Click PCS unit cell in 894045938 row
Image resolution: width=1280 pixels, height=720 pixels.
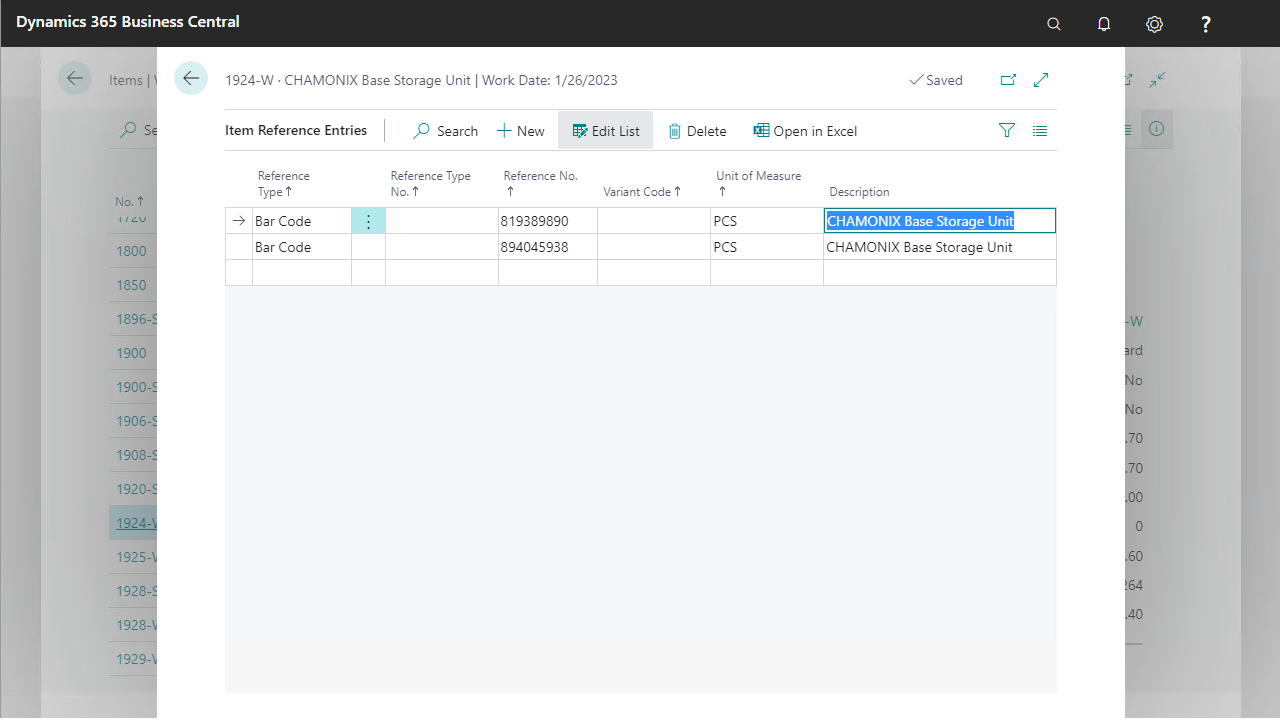(x=767, y=247)
